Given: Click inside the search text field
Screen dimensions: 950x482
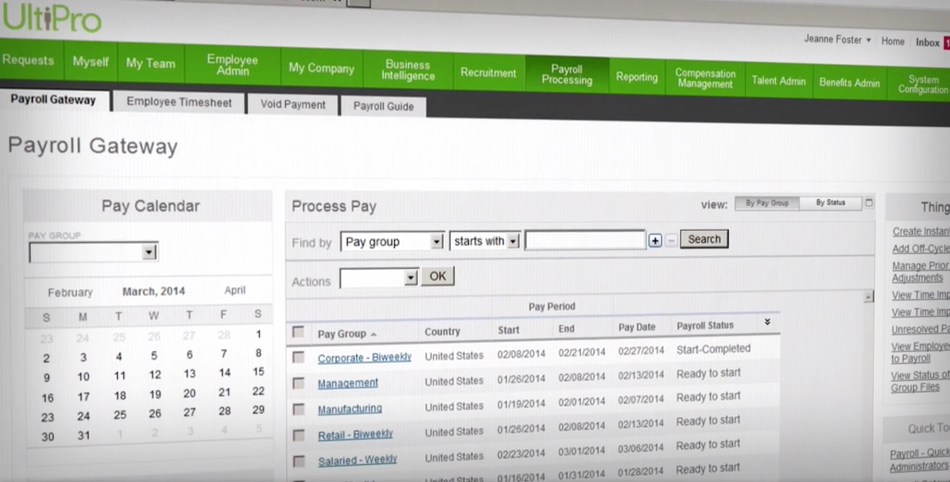Looking at the screenshot, I should (x=585, y=240).
